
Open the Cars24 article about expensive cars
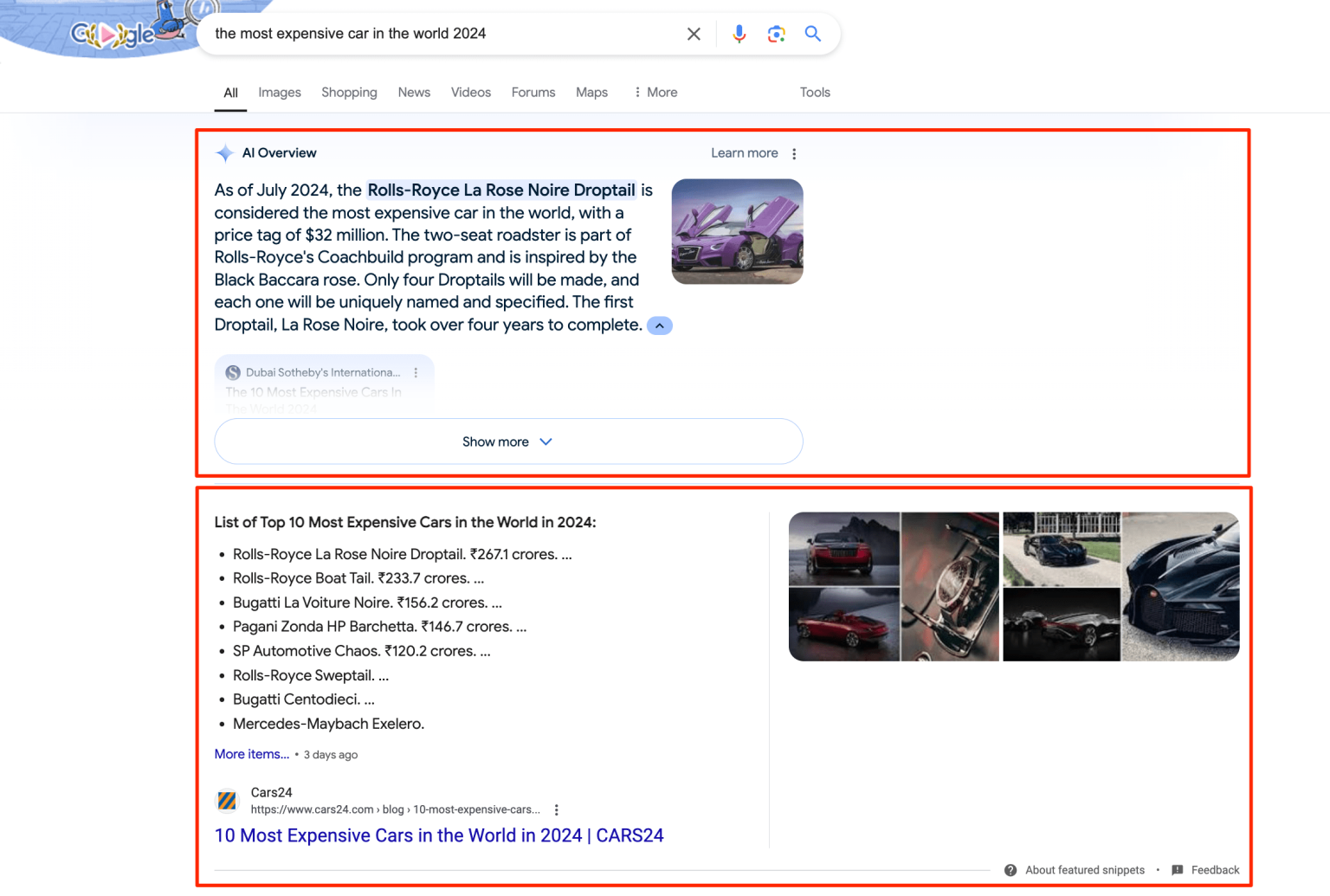[439, 835]
